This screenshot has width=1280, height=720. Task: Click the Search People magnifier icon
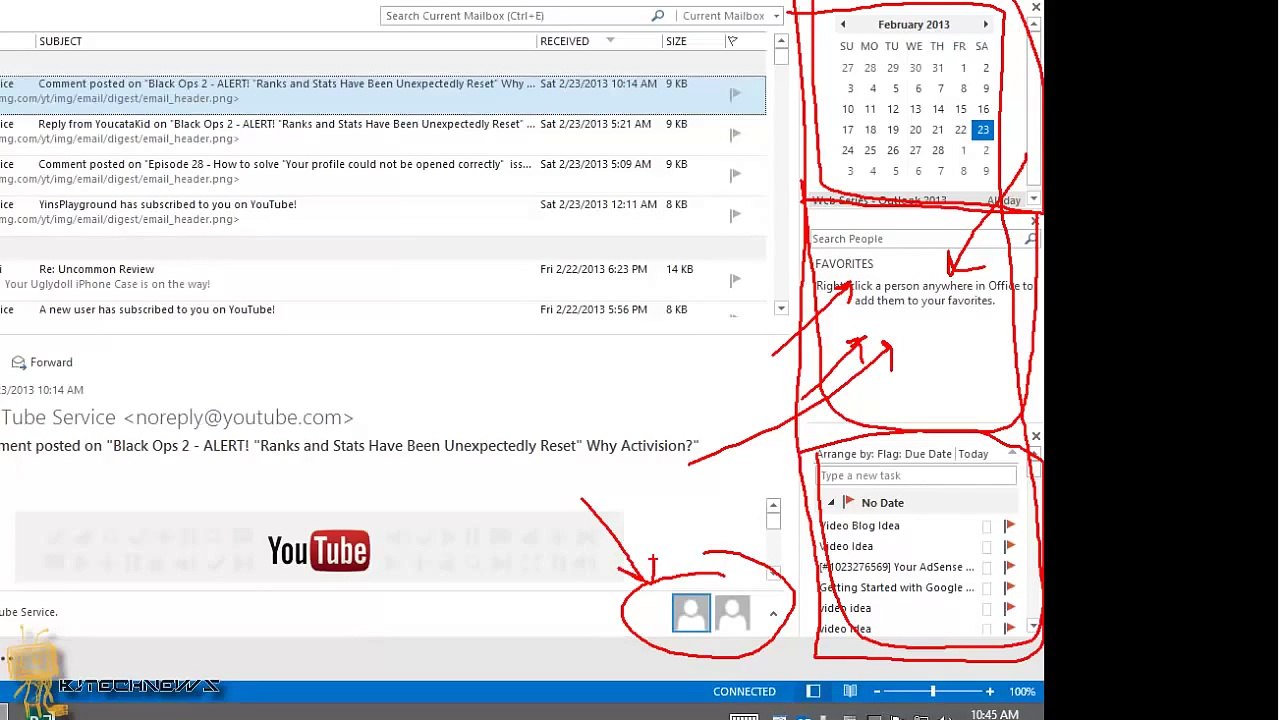(1030, 239)
